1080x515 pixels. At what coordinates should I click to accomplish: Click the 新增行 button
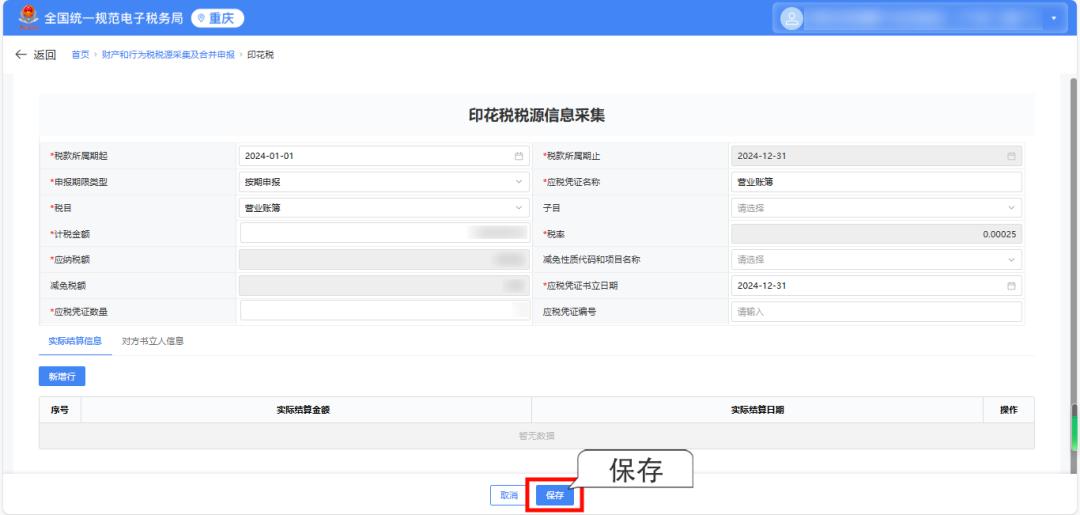pos(62,377)
